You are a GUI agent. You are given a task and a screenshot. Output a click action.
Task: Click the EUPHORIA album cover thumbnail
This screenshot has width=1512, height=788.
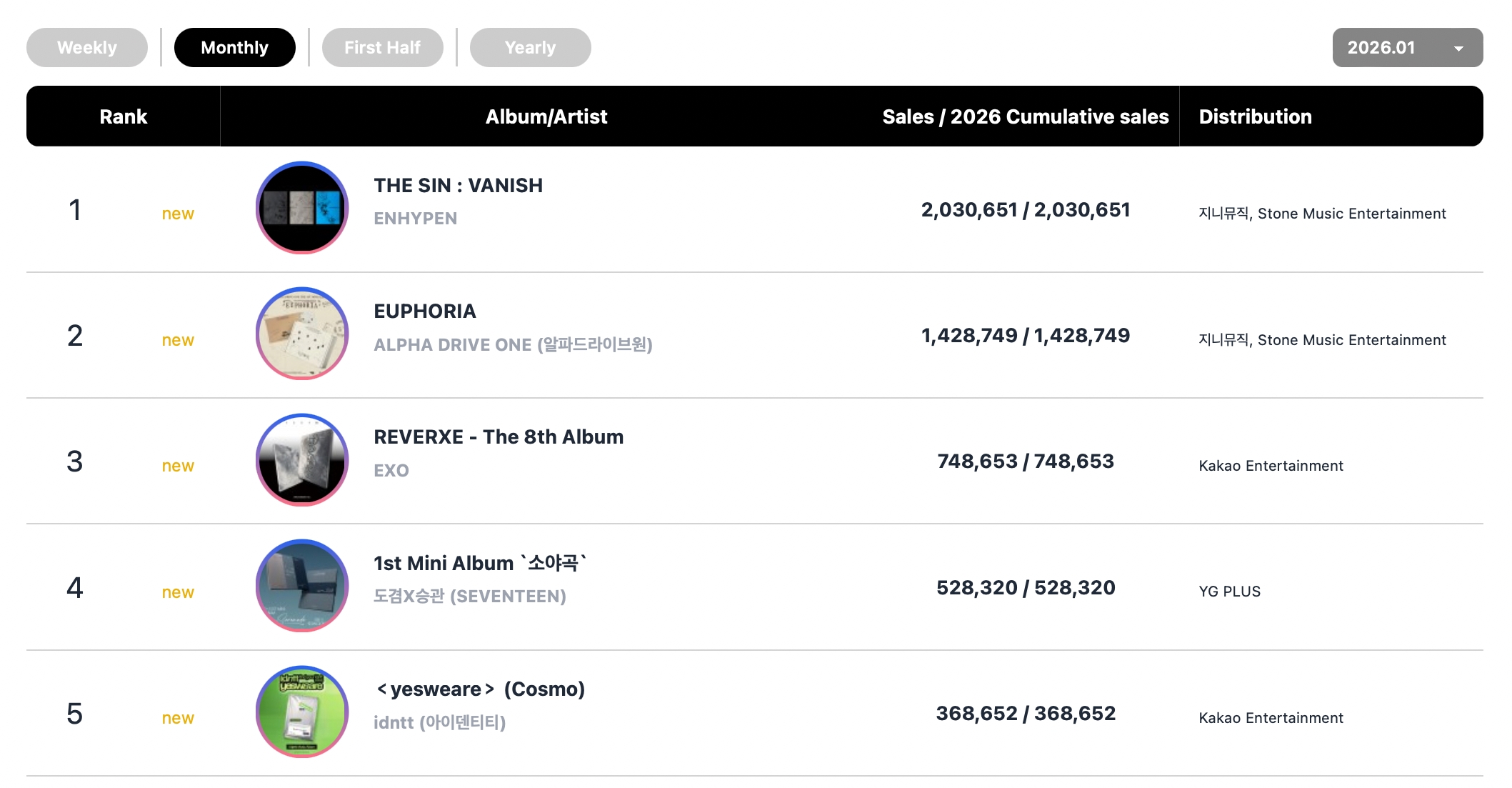[302, 334]
